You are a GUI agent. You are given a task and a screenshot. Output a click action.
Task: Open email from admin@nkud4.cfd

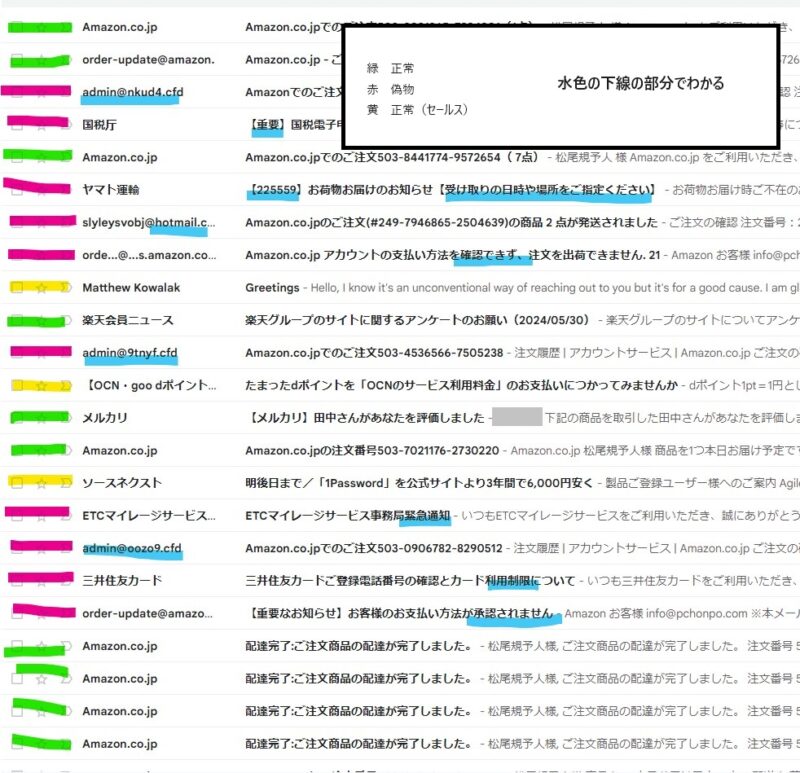pos(400,92)
